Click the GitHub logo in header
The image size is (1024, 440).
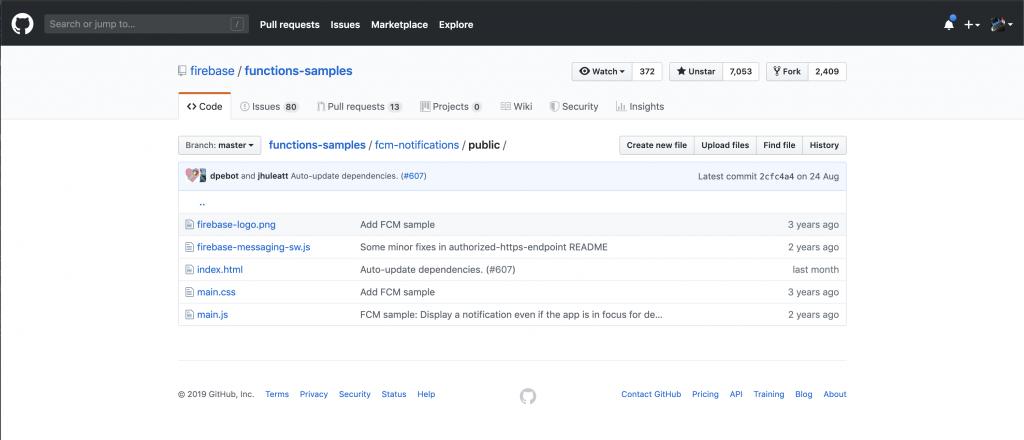22,24
